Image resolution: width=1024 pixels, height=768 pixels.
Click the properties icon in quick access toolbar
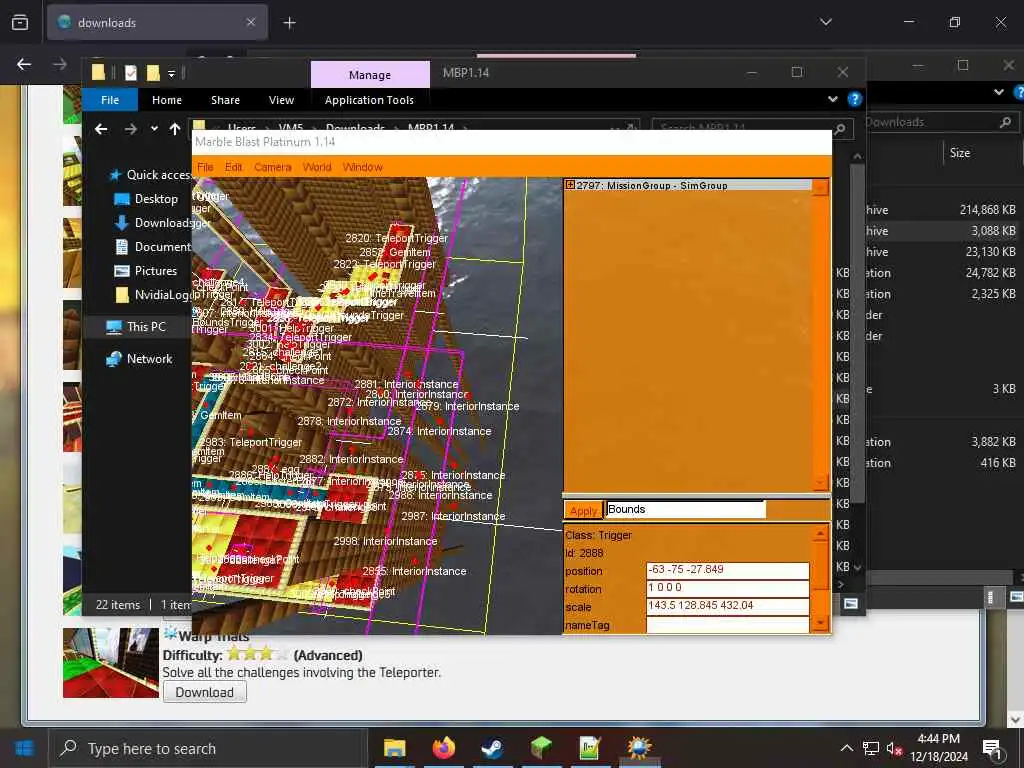[131, 72]
